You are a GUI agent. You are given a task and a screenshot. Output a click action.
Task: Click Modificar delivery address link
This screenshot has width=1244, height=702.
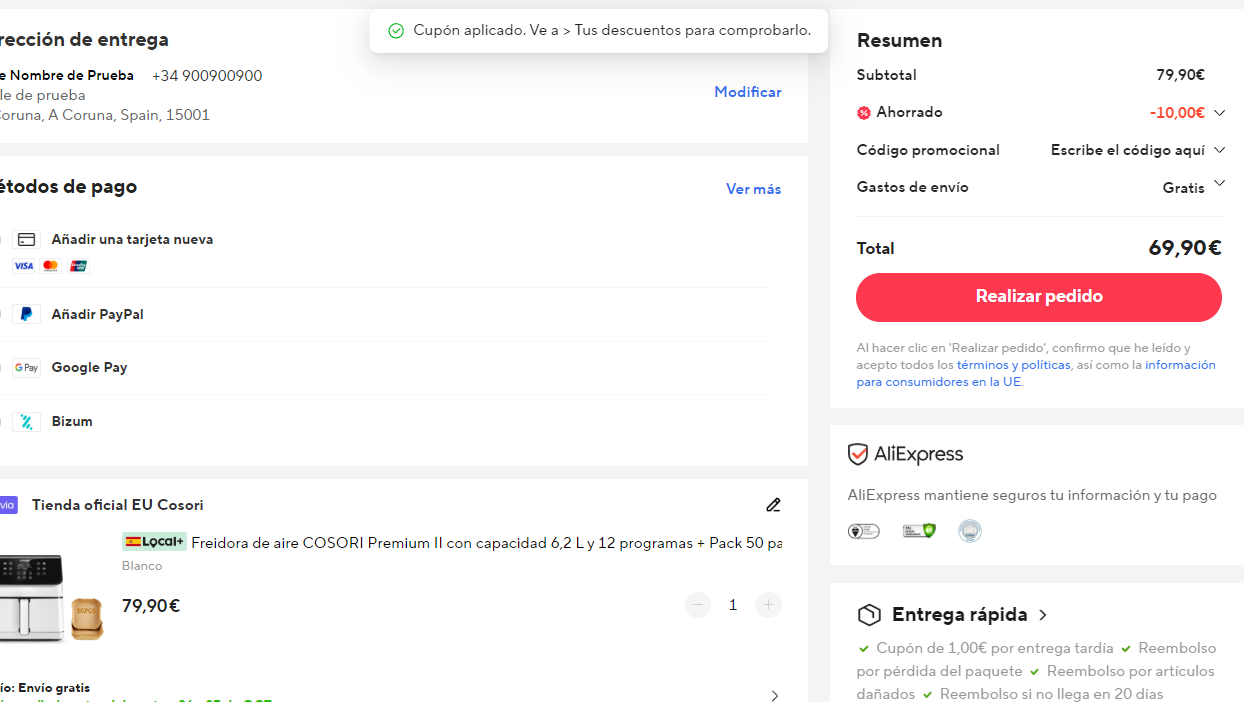tap(748, 92)
